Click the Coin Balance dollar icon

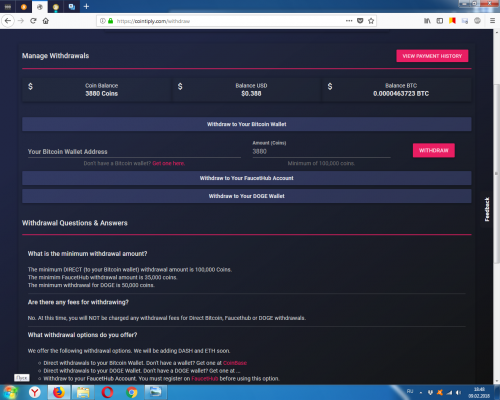coord(30,86)
